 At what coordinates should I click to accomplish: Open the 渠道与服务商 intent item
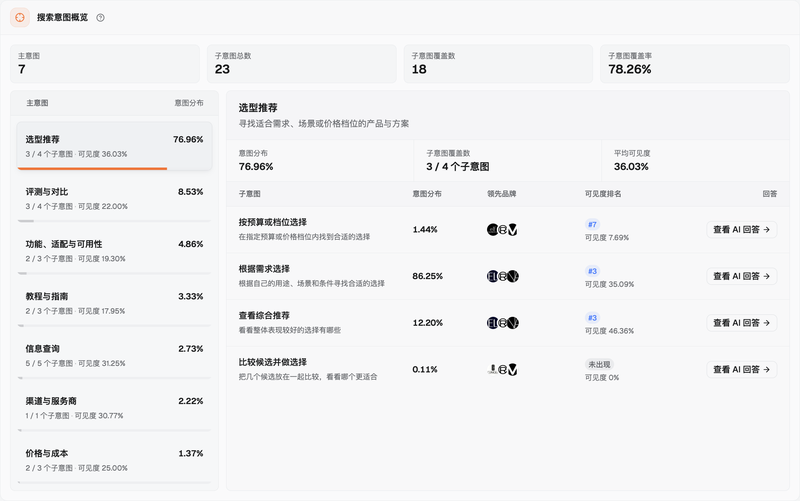click(114, 408)
